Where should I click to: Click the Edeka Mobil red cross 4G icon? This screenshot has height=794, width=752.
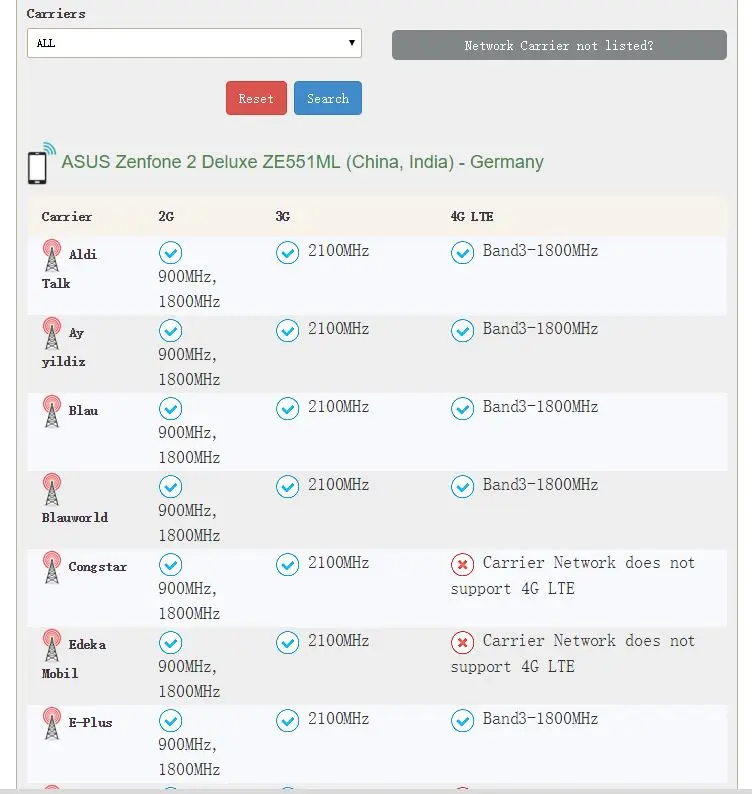click(462, 643)
